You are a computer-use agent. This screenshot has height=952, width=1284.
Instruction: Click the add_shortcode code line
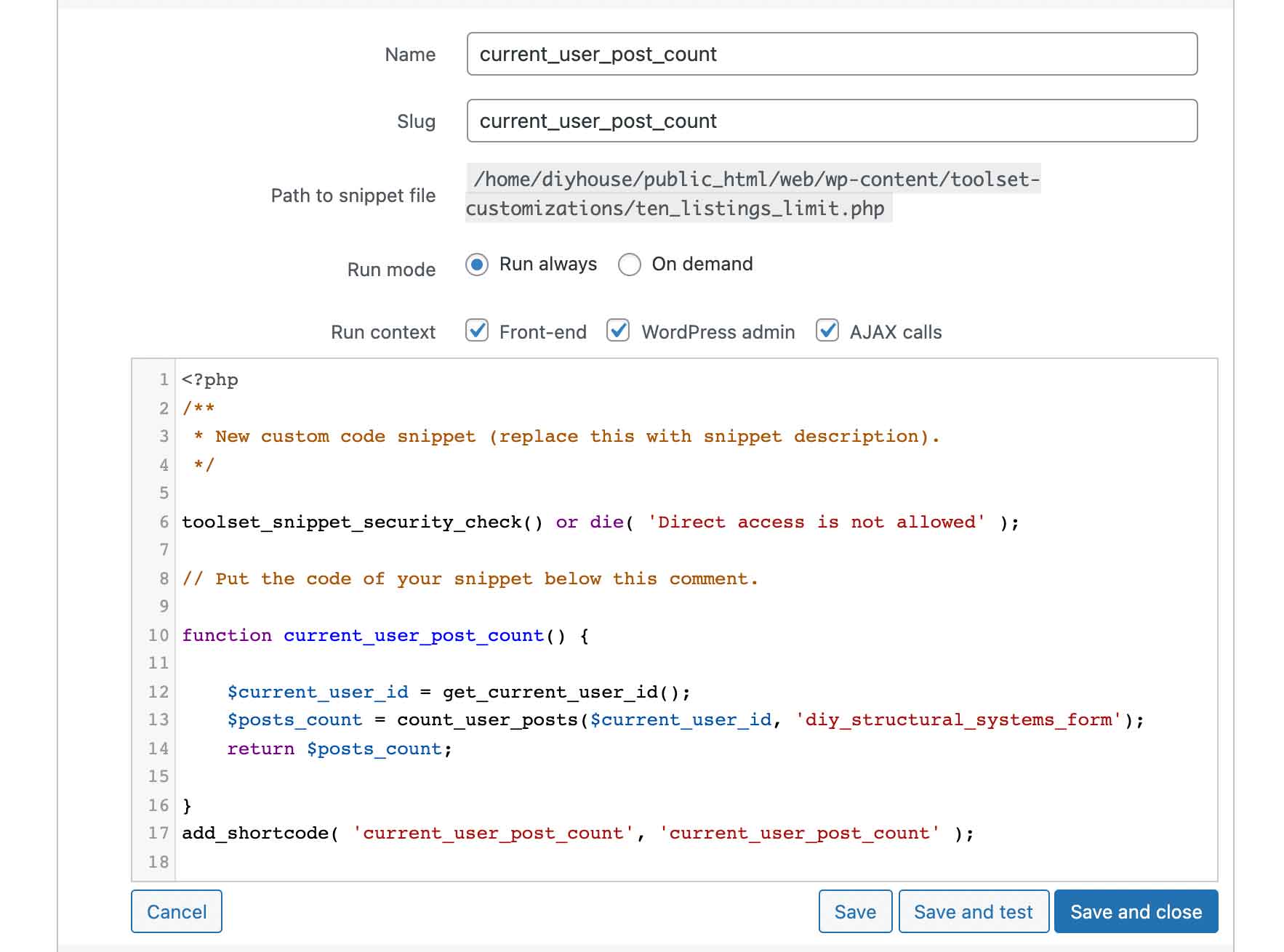click(578, 834)
